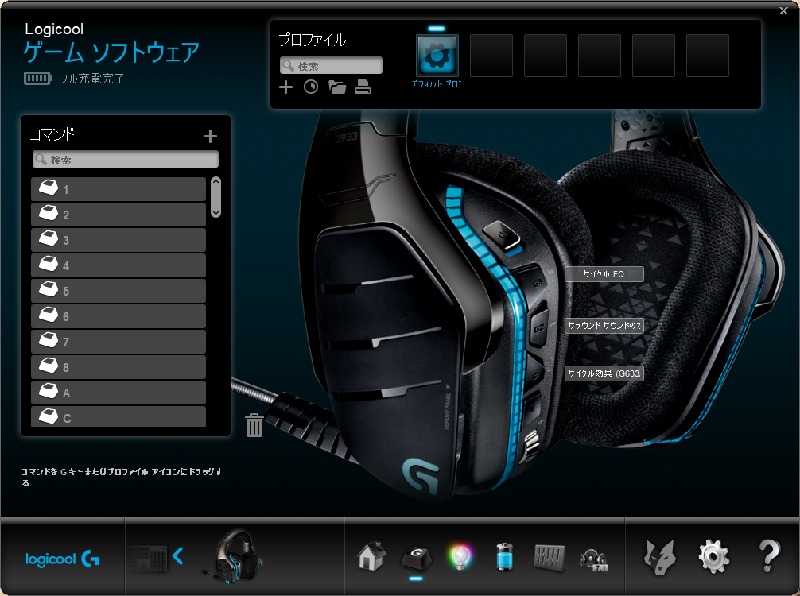Open the battery status icon in bottom bar

click(504, 557)
